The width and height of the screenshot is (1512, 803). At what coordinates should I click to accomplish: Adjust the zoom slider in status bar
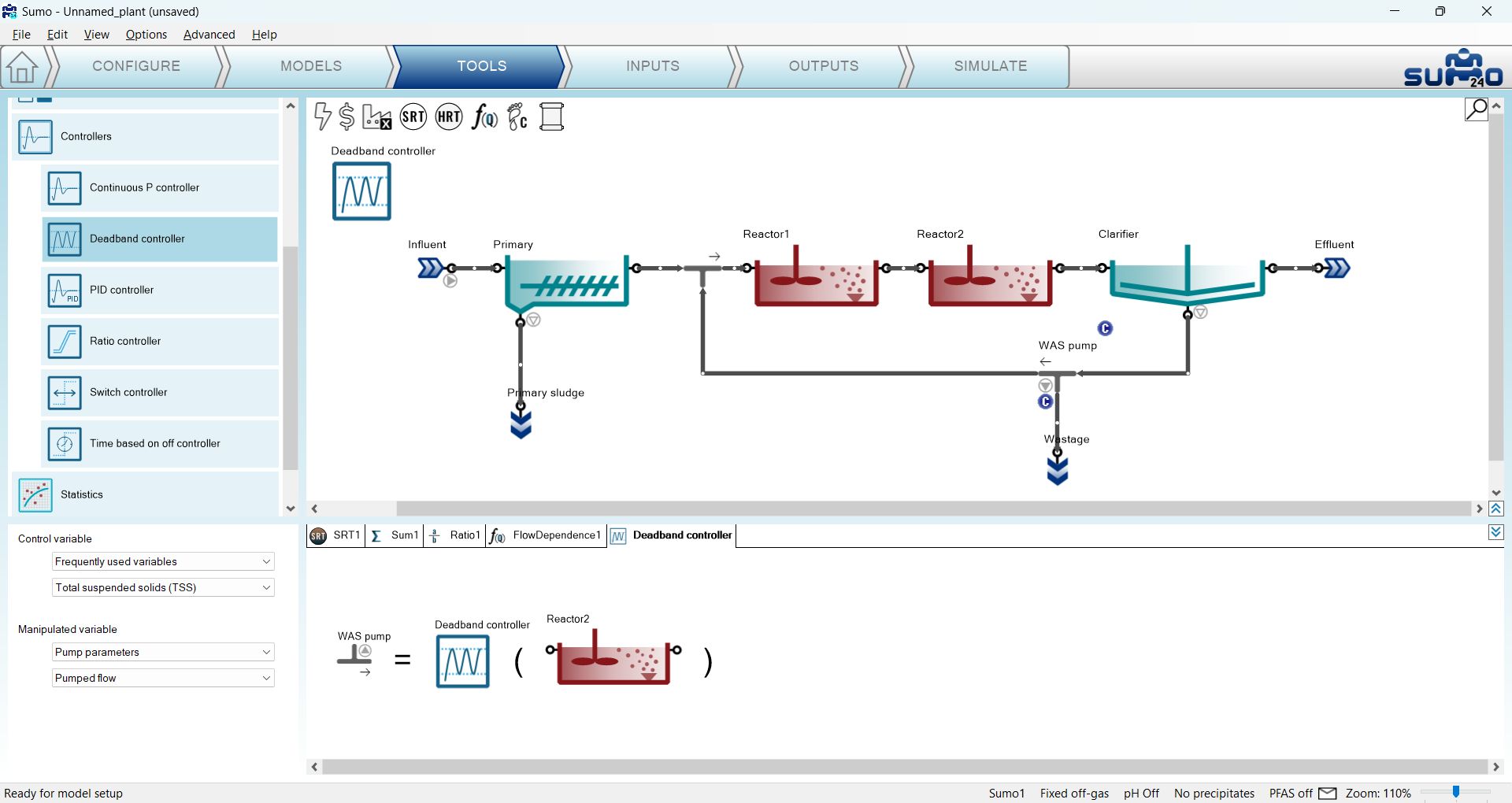(1456, 792)
